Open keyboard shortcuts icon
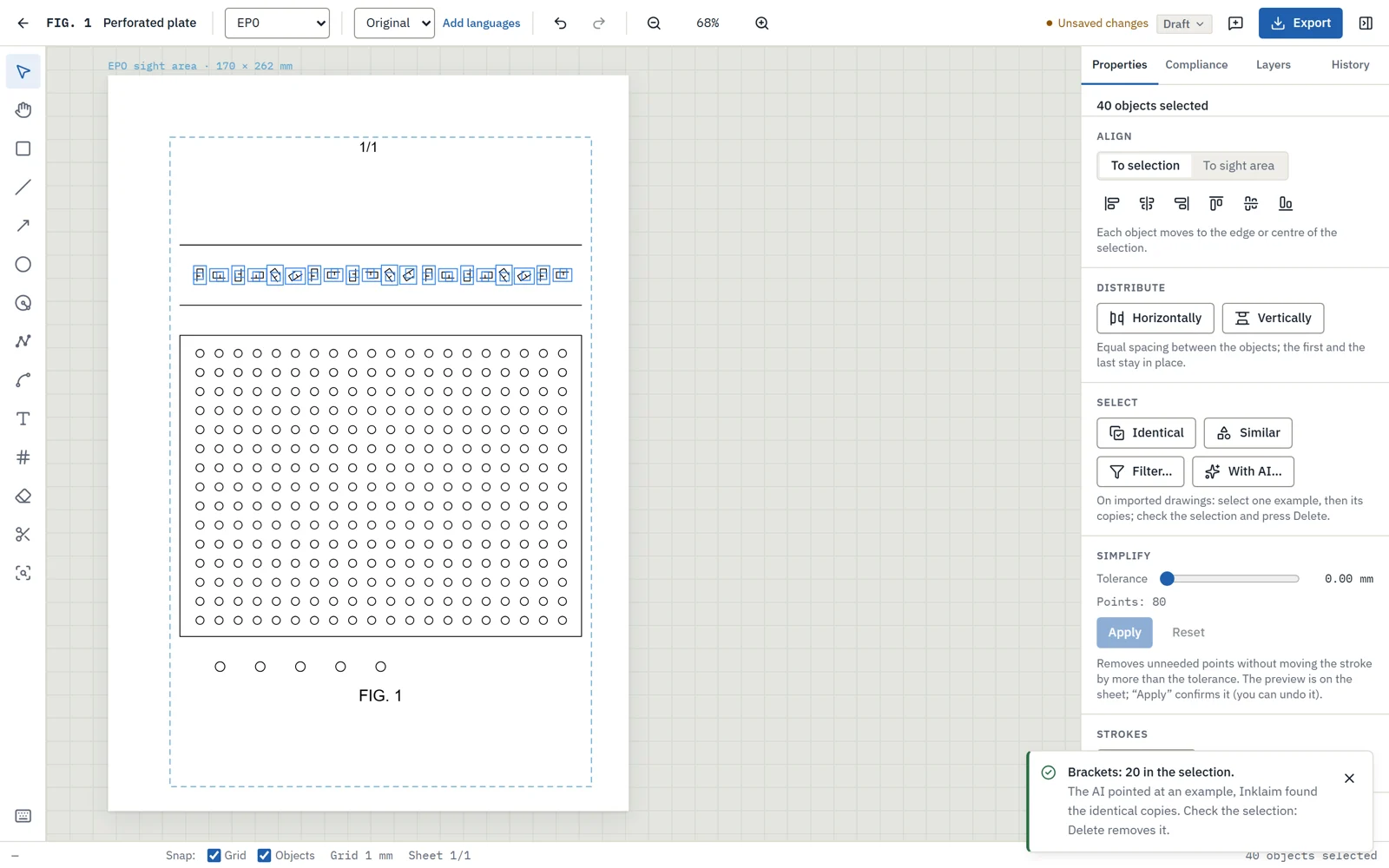 [x=23, y=816]
